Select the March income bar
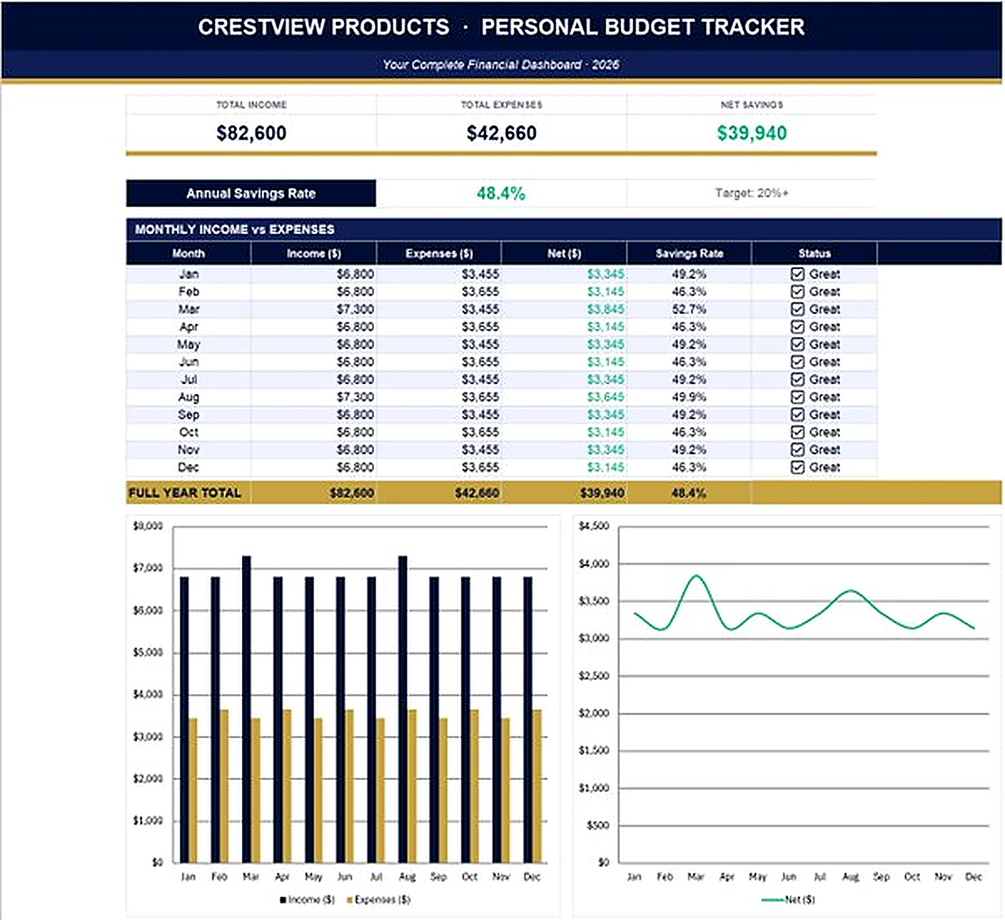The width and height of the screenshot is (1005, 920). coord(247,709)
